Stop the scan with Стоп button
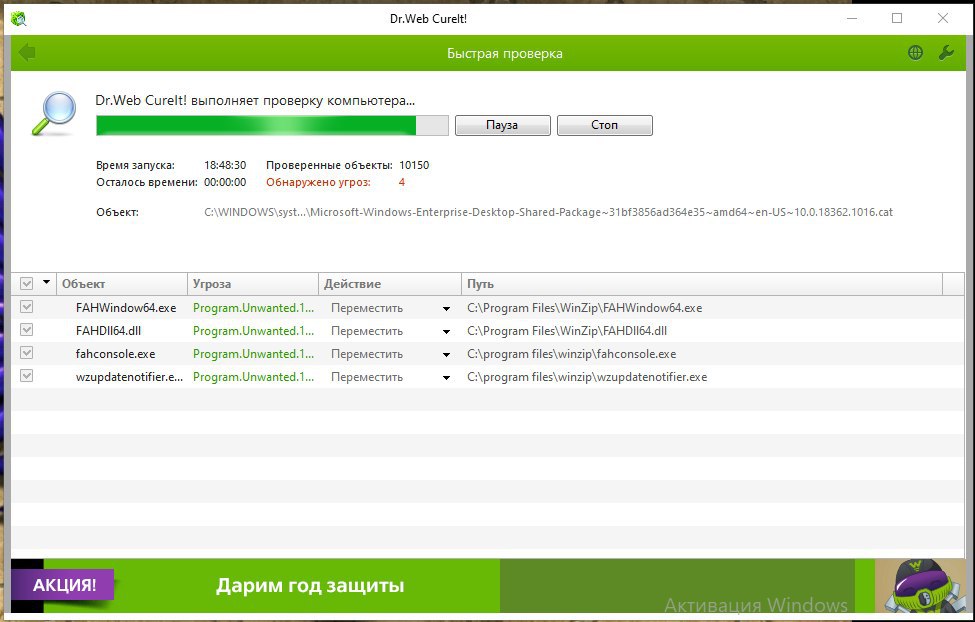The width and height of the screenshot is (975, 622). (x=604, y=125)
